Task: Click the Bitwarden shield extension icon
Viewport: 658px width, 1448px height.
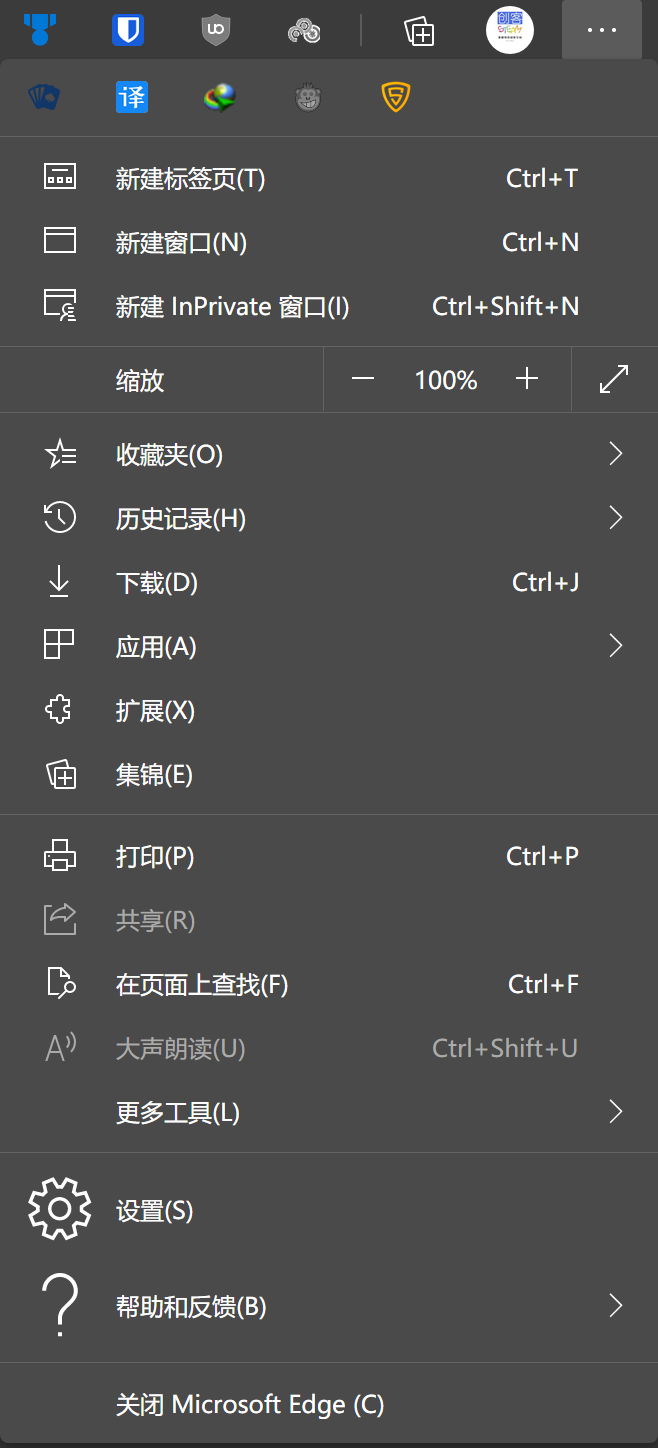Action: (128, 30)
